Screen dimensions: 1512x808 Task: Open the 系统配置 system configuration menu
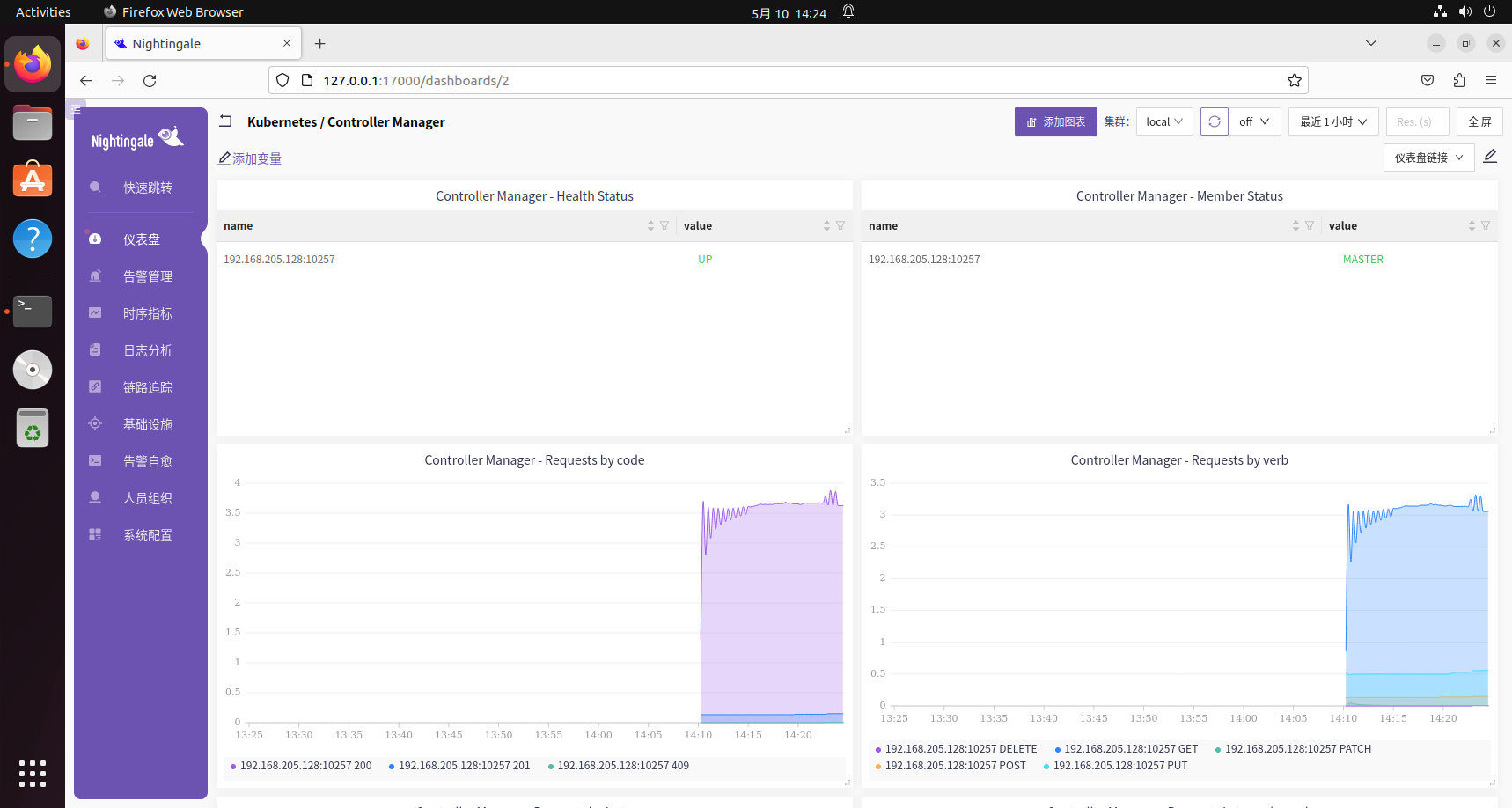(147, 535)
